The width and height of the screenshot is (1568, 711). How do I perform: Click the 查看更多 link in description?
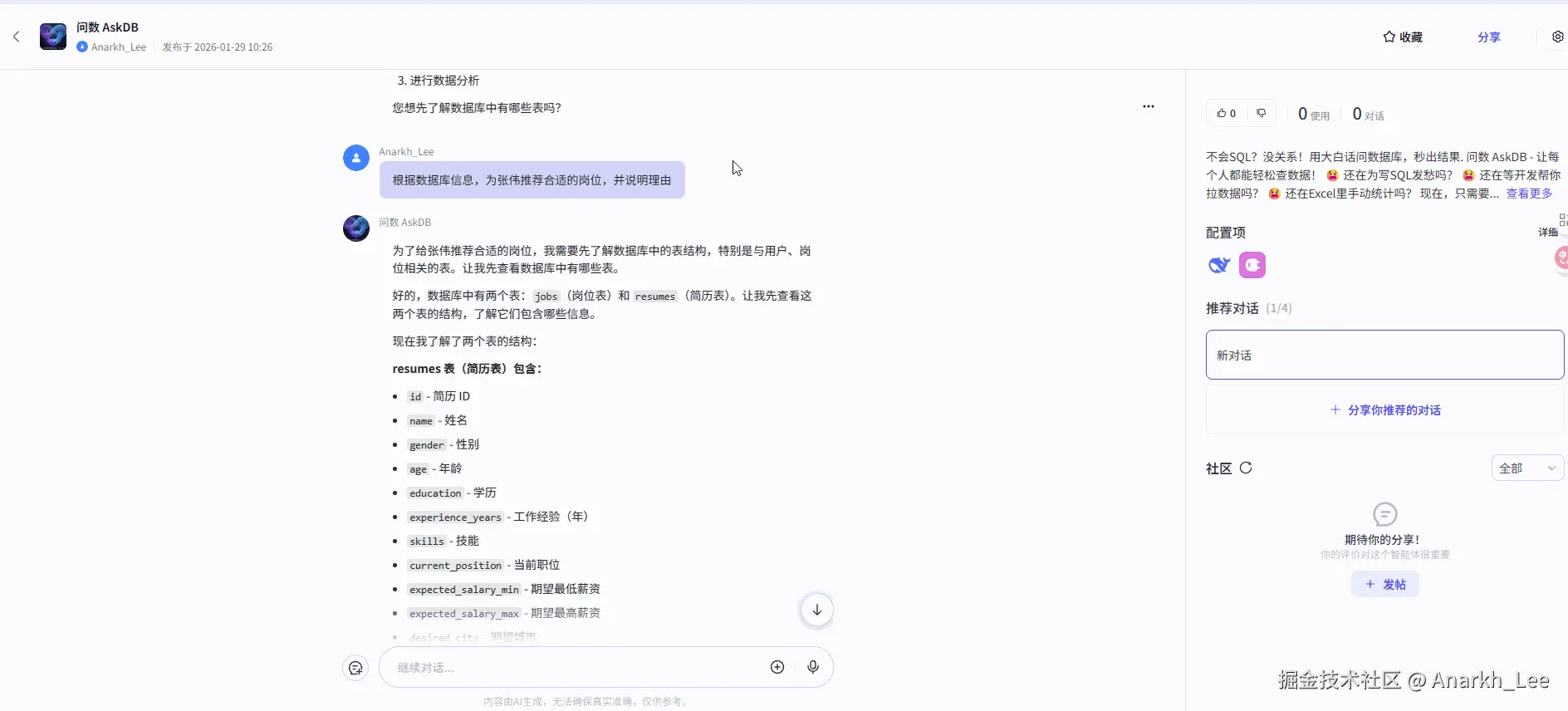click(x=1529, y=194)
